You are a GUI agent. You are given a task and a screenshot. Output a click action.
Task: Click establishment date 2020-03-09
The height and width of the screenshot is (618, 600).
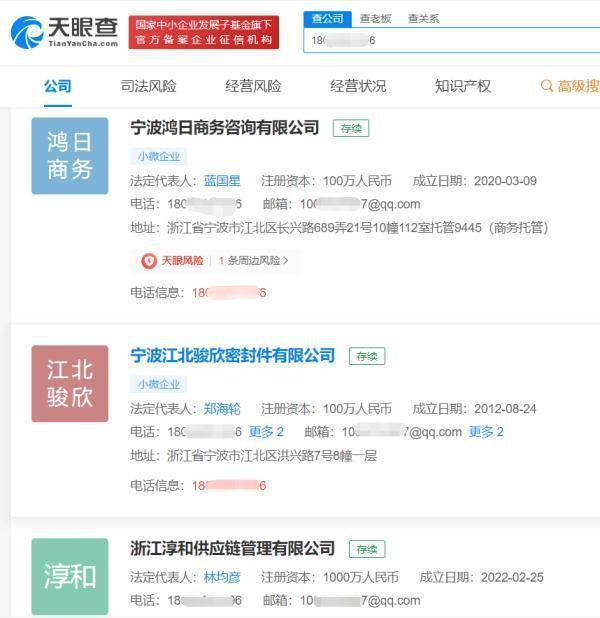(505, 181)
